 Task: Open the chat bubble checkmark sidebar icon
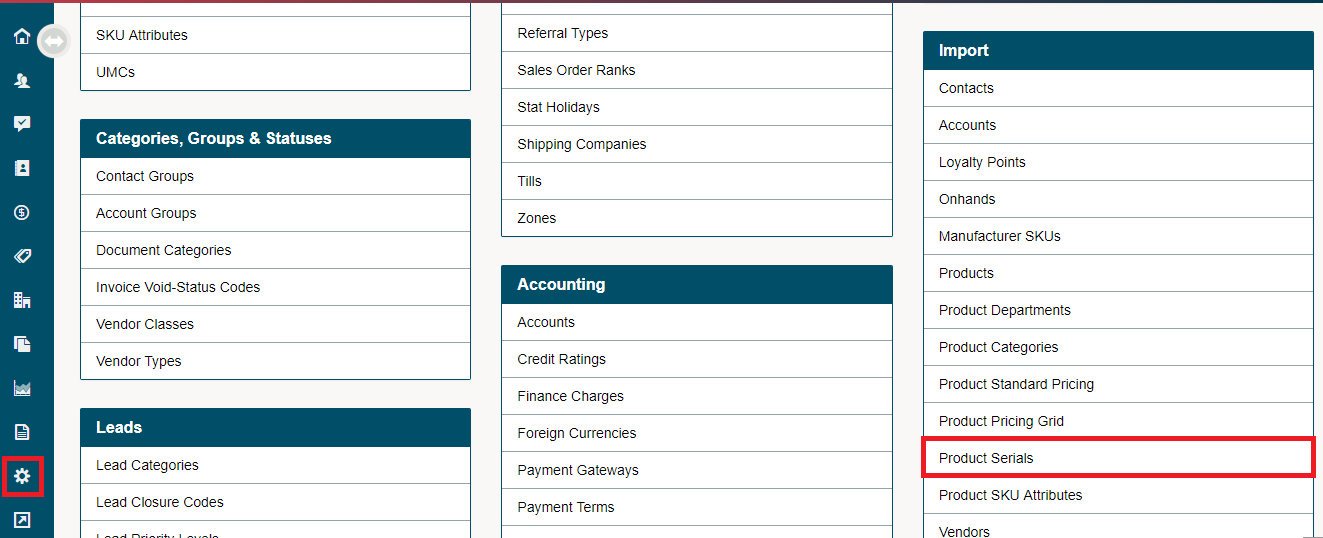pos(22,124)
